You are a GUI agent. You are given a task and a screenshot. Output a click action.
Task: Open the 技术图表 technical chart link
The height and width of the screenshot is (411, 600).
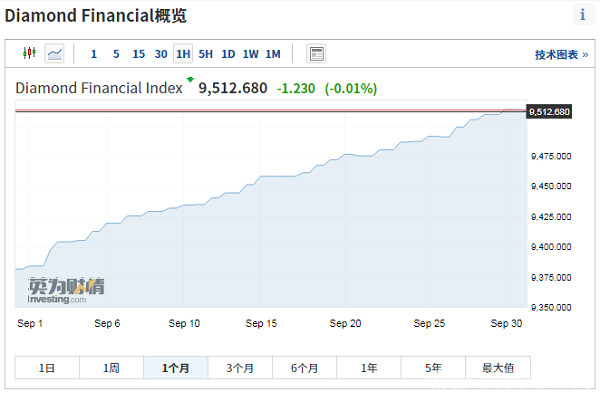tap(562, 55)
